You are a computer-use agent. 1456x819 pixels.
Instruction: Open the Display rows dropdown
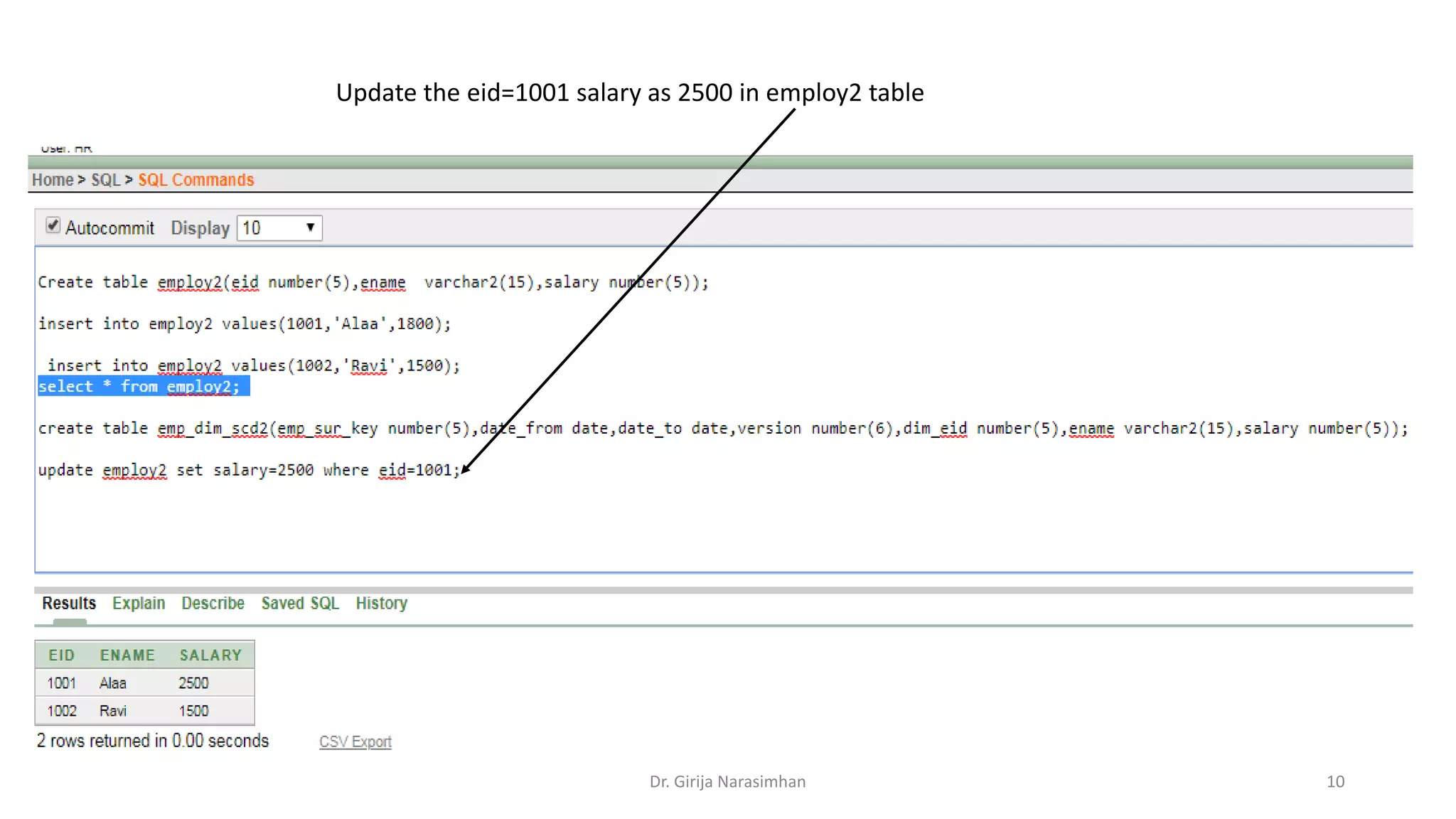279,228
